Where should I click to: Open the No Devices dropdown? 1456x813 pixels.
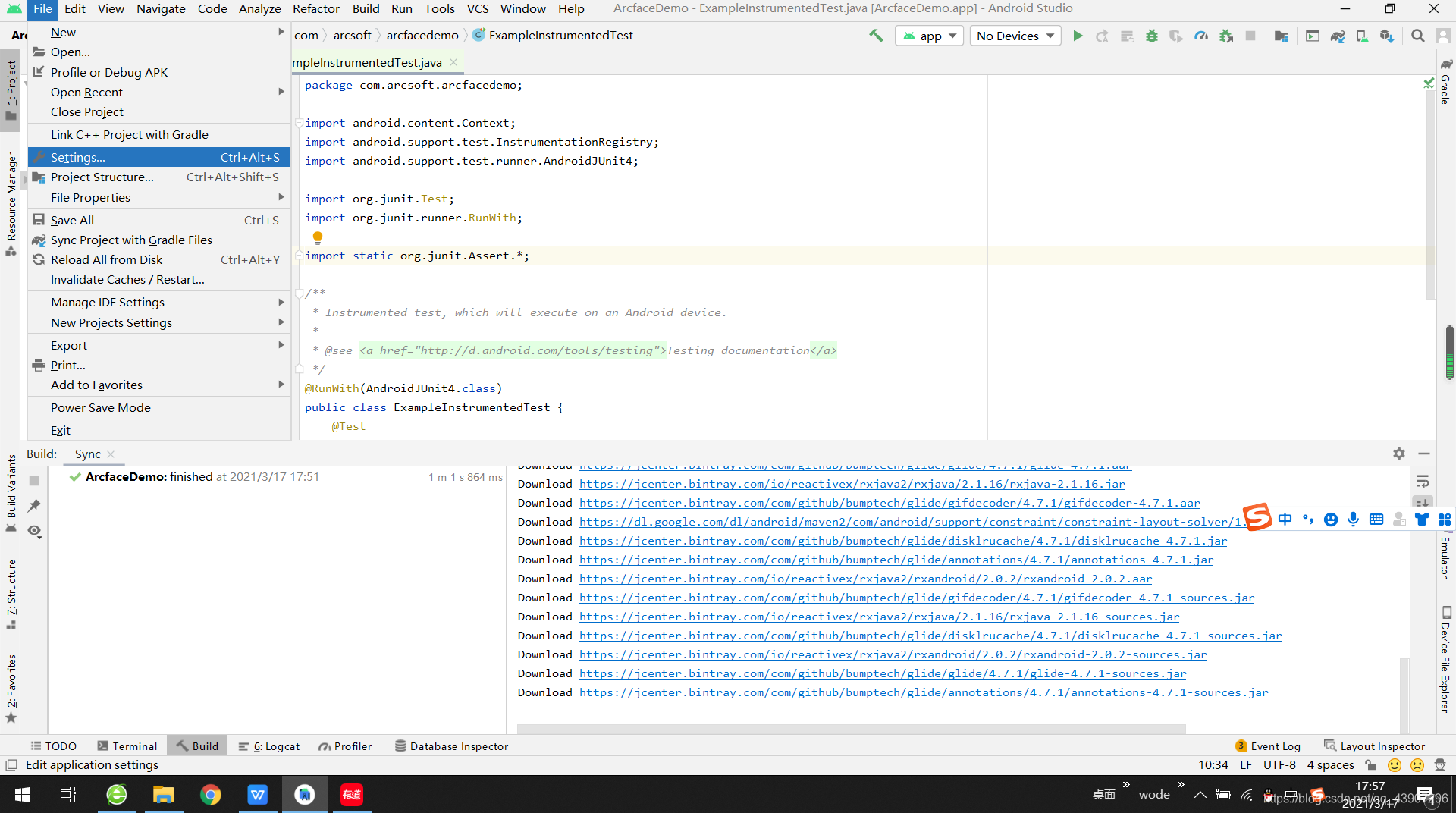point(1015,36)
